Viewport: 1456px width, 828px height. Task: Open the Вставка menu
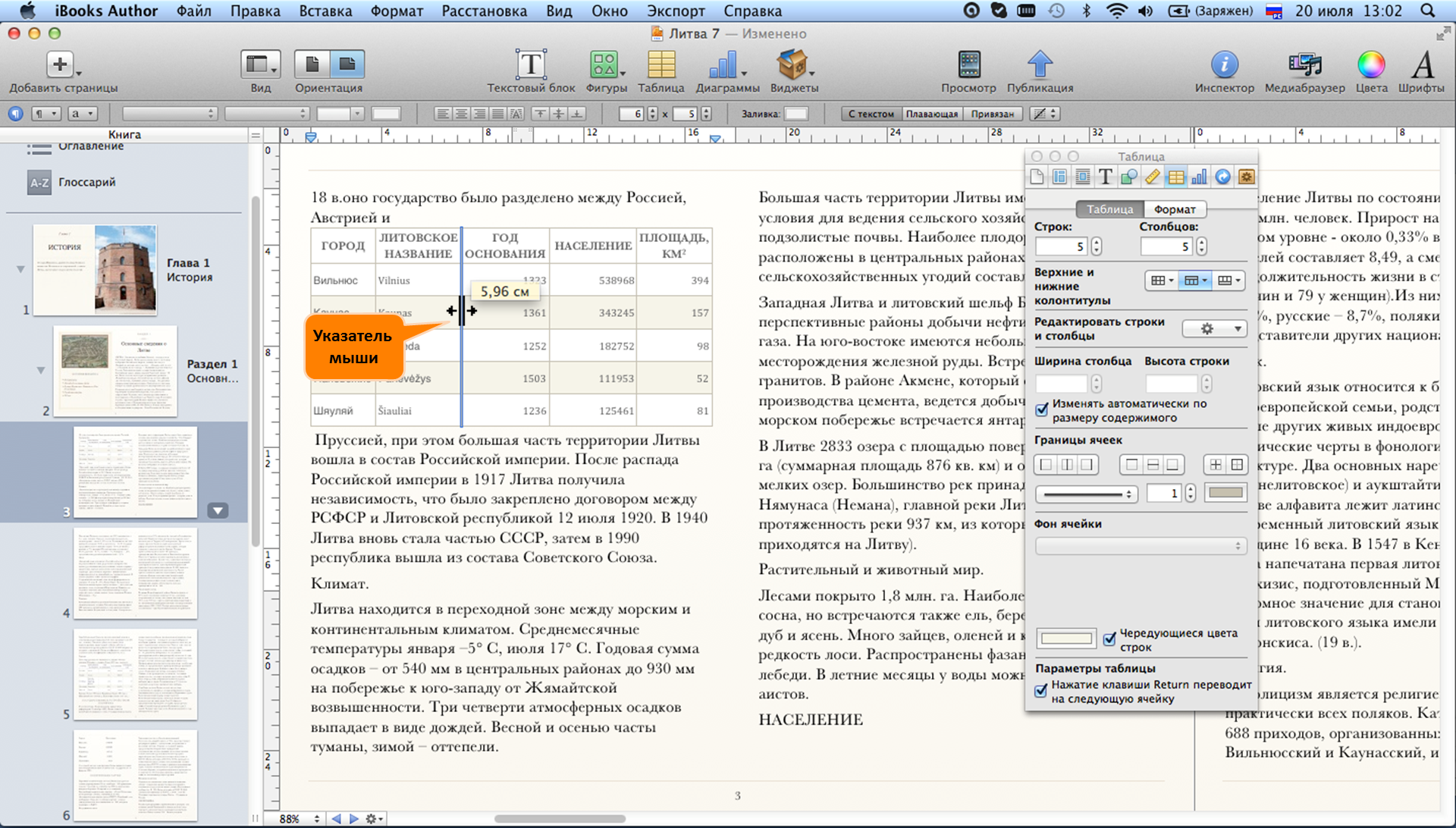coord(325,11)
